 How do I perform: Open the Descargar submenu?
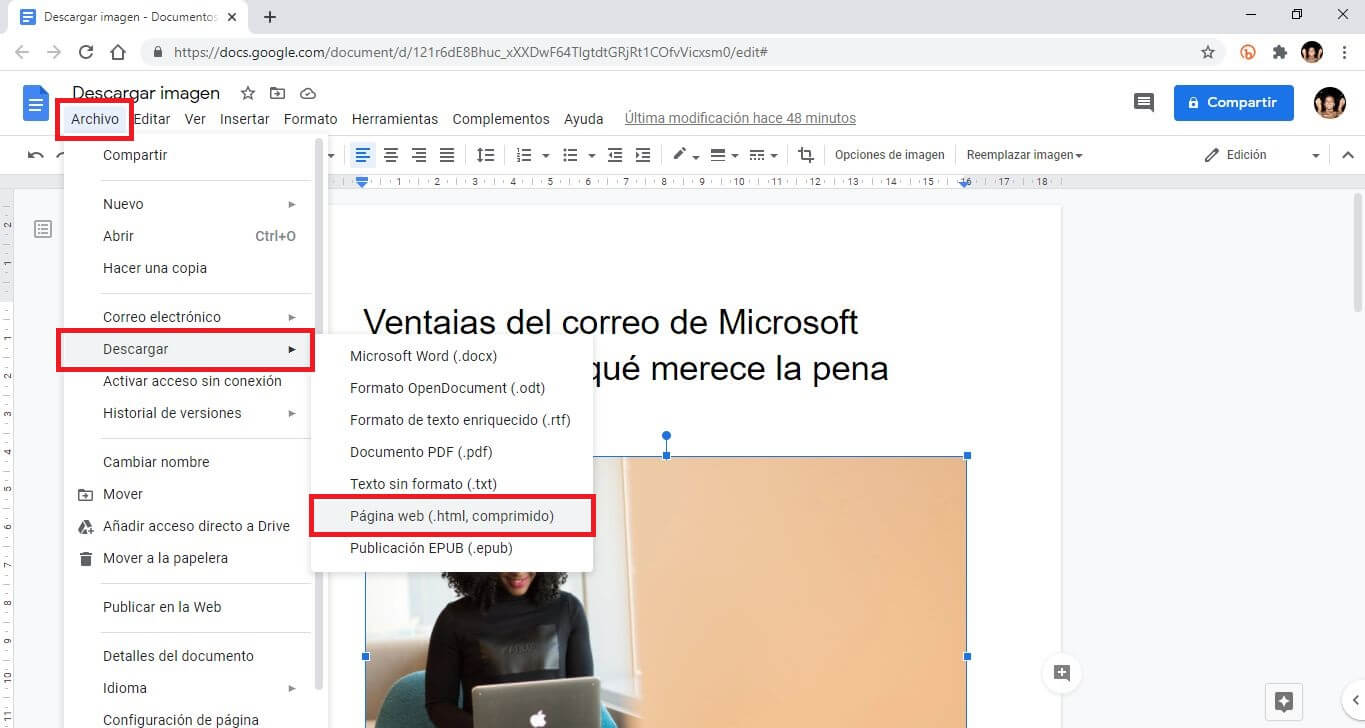(187, 349)
